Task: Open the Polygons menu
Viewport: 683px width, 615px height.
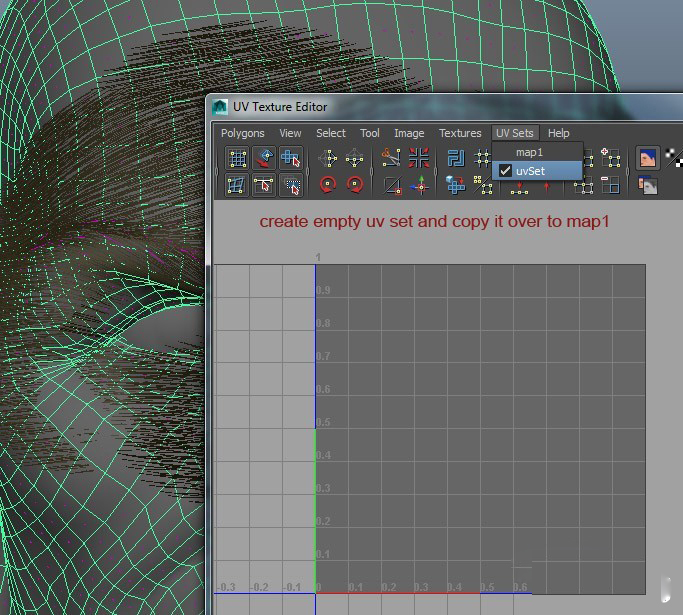Action: [x=243, y=133]
